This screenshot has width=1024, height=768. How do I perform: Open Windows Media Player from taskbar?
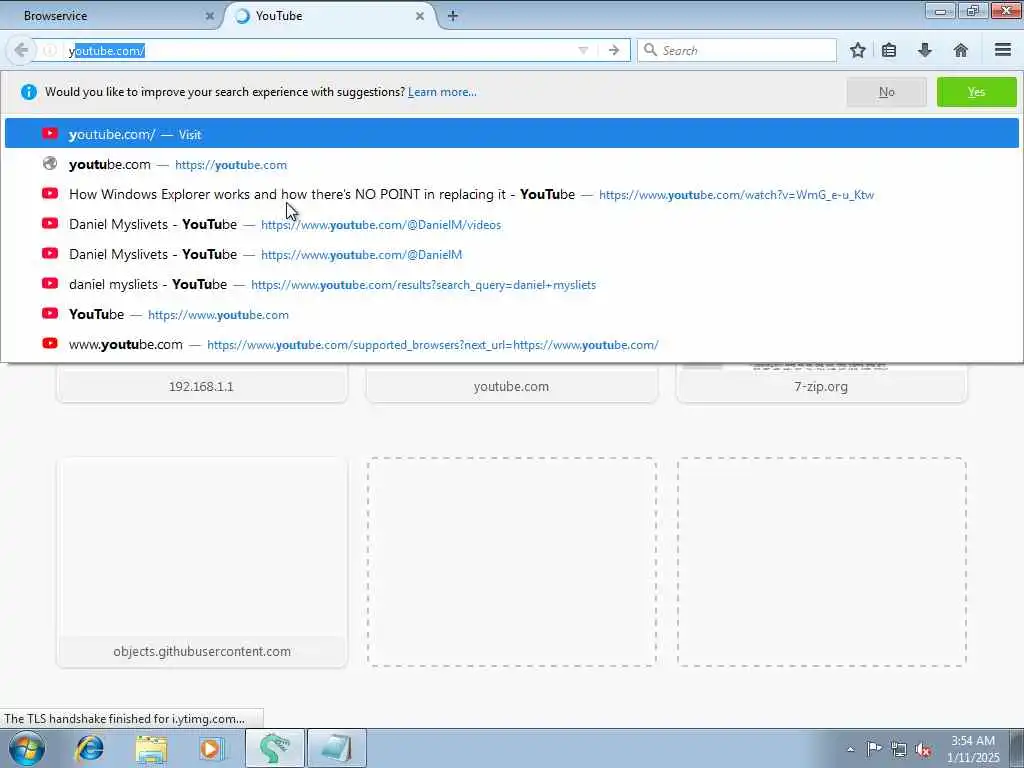[x=212, y=748]
